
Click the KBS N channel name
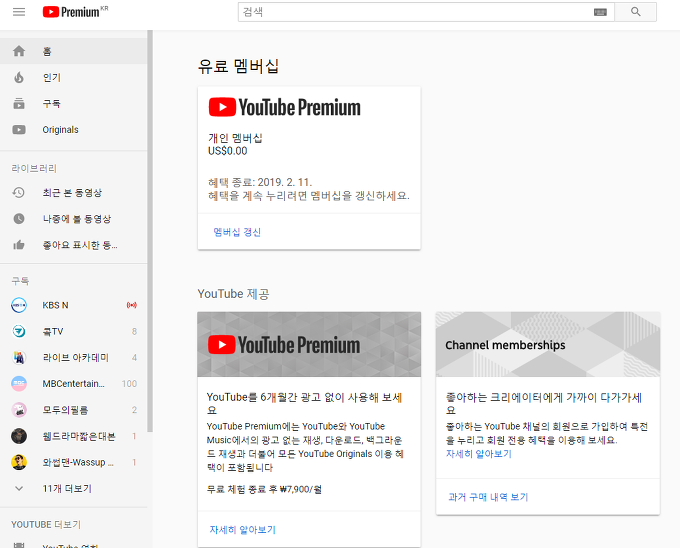tap(55, 305)
